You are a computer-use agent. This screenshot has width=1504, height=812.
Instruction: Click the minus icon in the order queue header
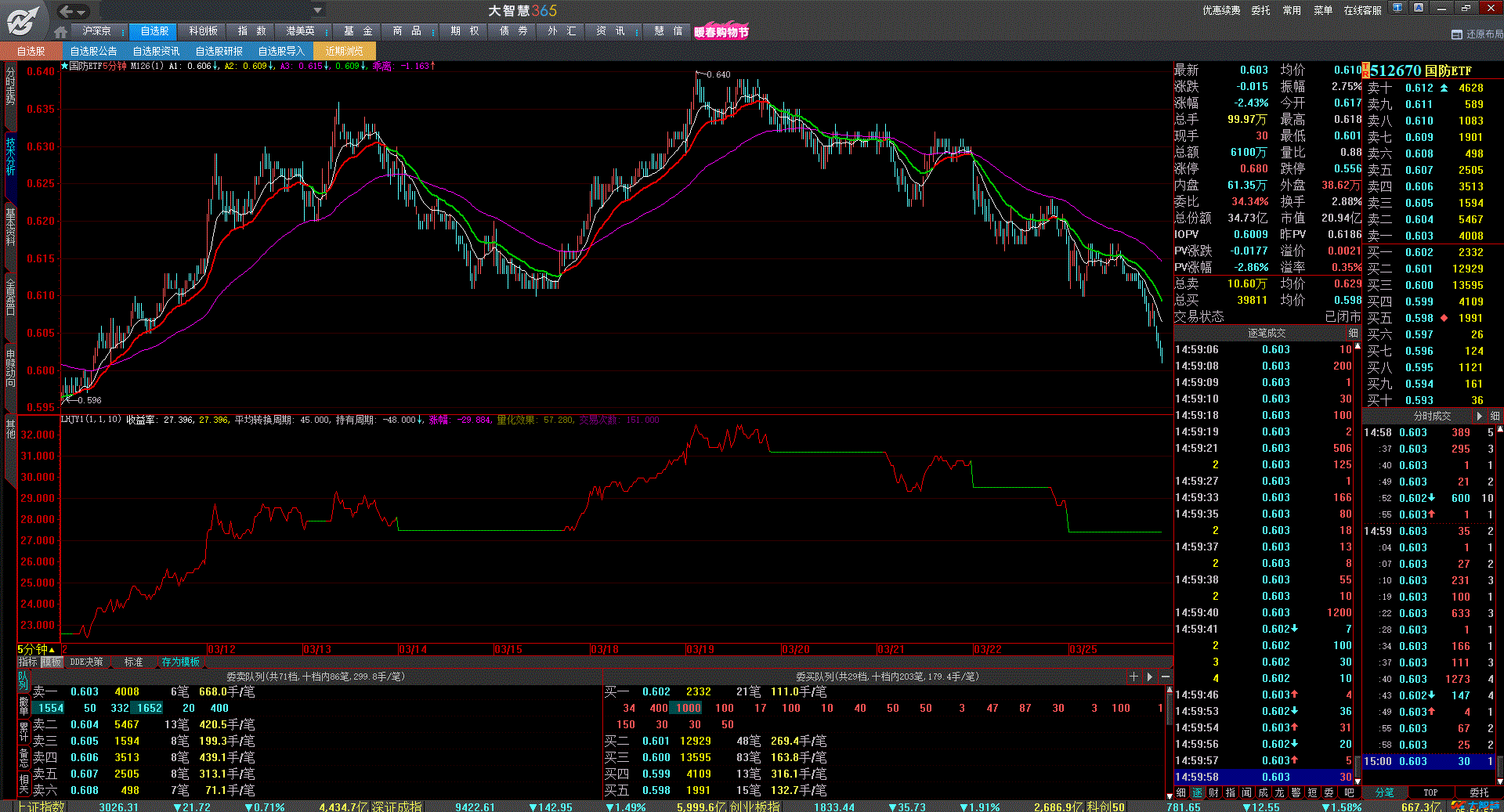tap(1166, 677)
